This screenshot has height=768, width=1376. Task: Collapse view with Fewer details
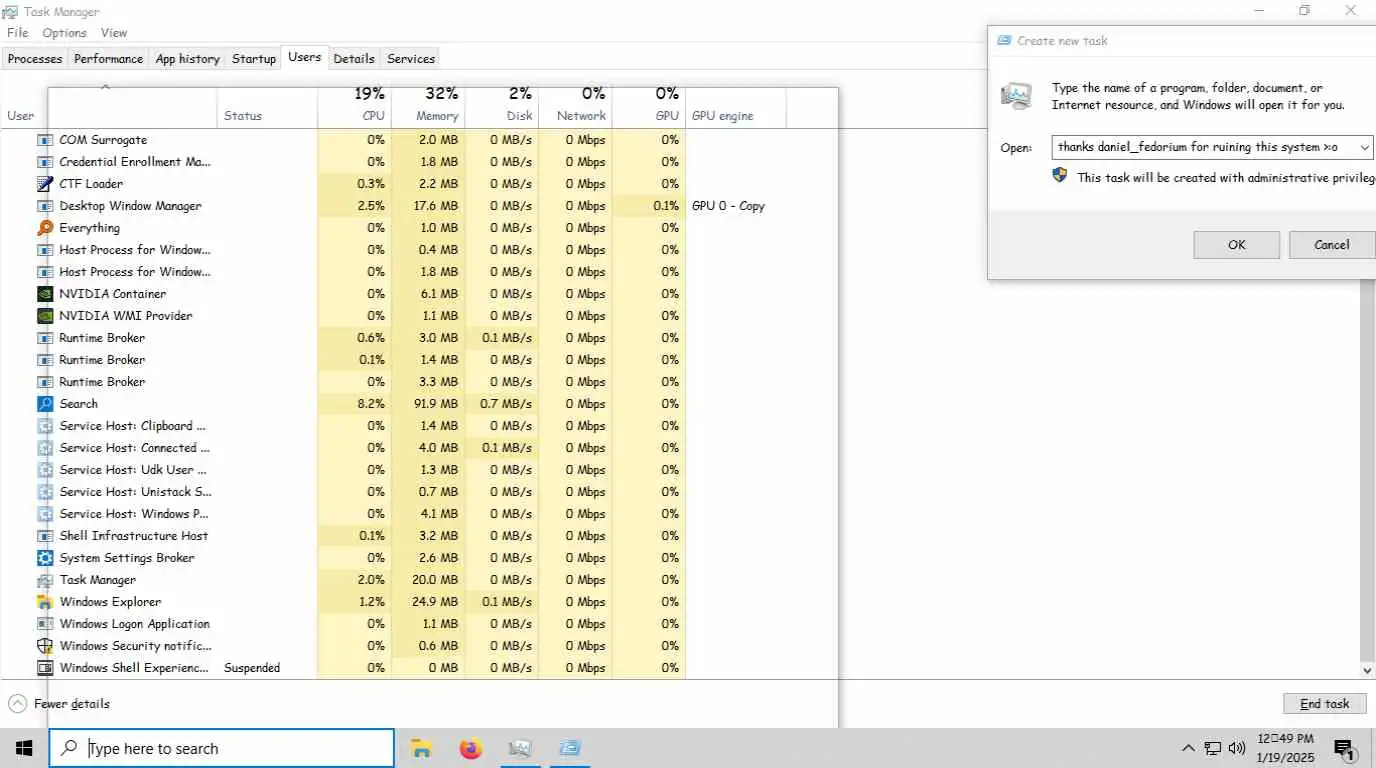tap(60, 704)
